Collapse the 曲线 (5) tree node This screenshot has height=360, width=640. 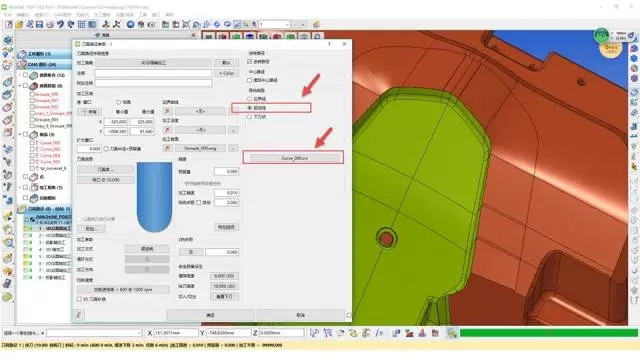pos(20,134)
